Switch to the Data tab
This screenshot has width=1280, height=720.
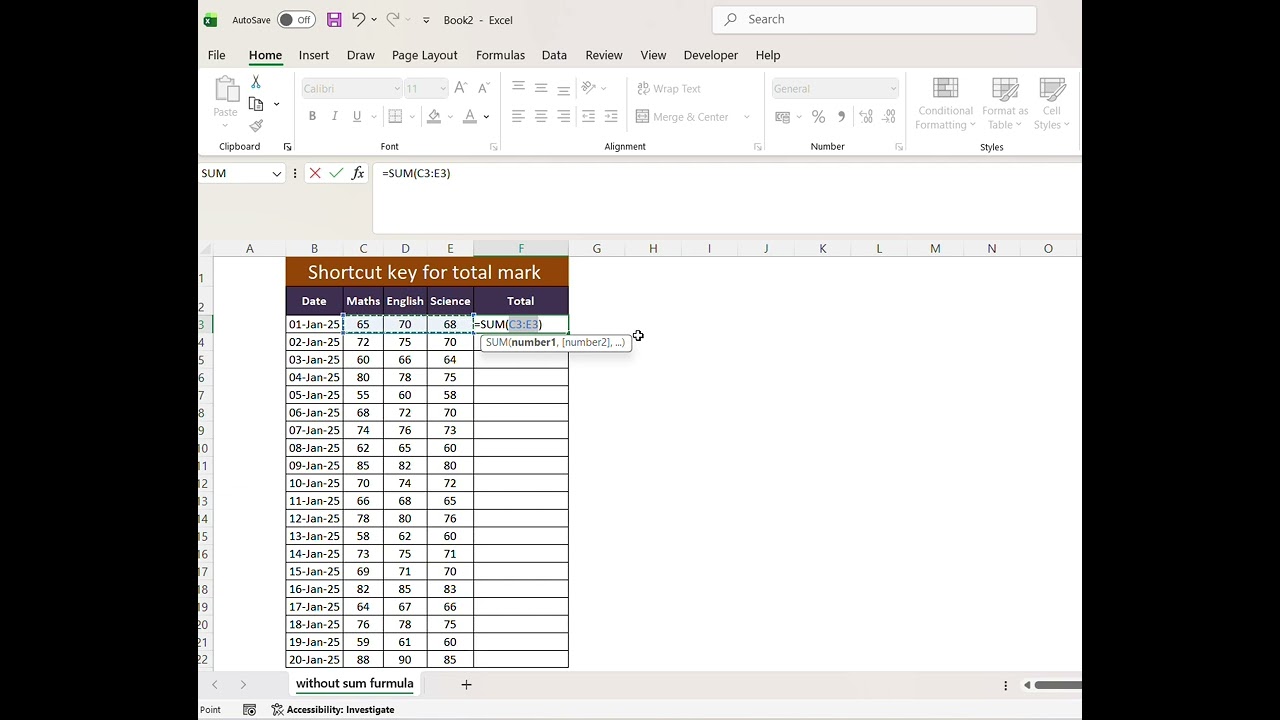click(554, 55)
